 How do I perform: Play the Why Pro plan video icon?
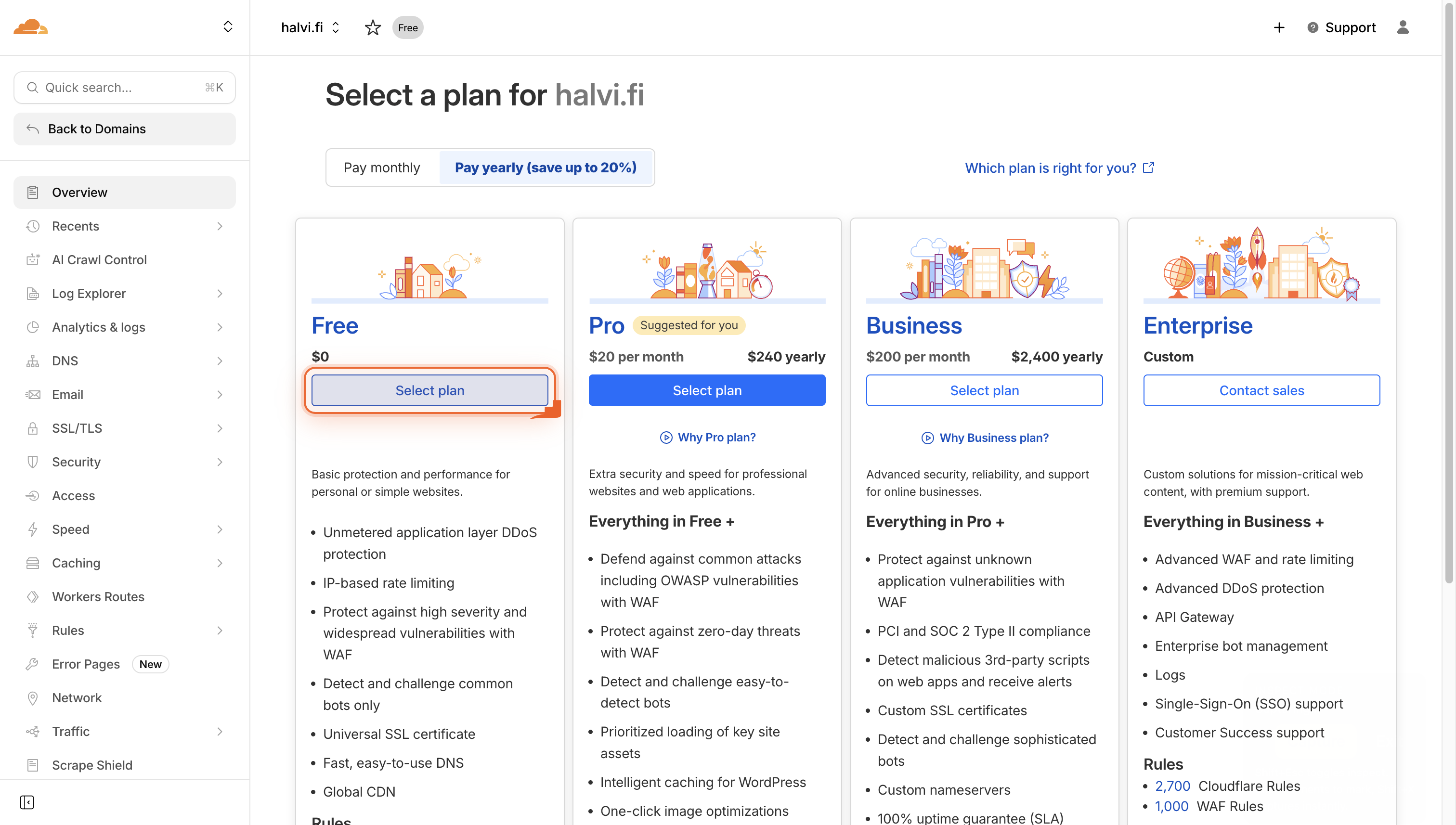[665, 438]
